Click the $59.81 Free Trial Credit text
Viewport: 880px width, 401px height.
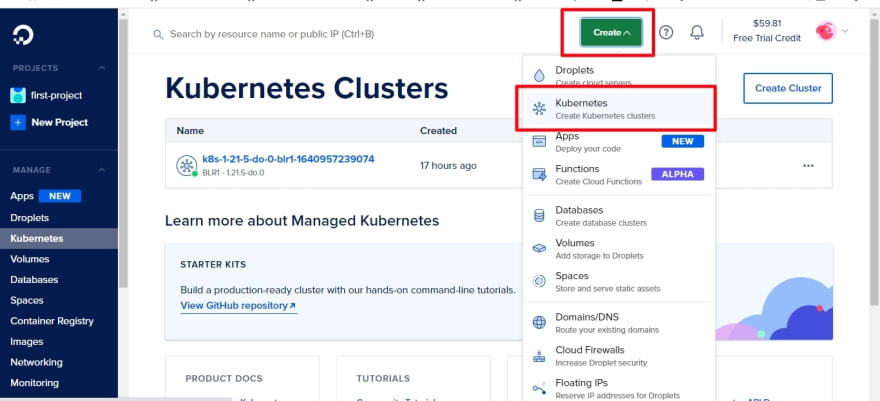pos(767,31)
